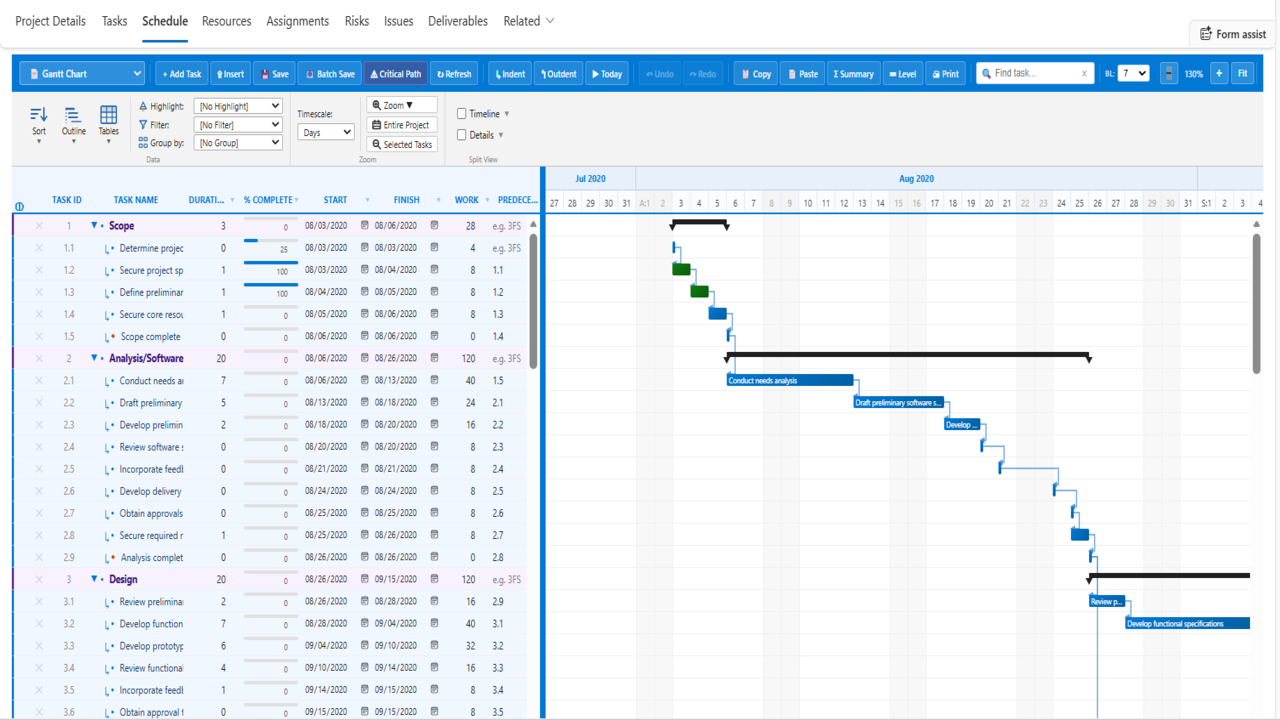The width and height of the screenshot is (1280, 720).
Task: Open the Gantt Chart view dropdown
Action: pyautogui.click(x=82, y=74)
